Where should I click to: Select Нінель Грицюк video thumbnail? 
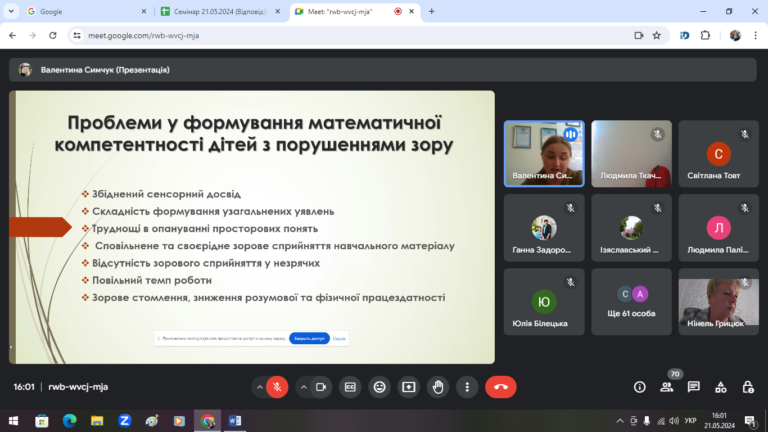(719, 302)
